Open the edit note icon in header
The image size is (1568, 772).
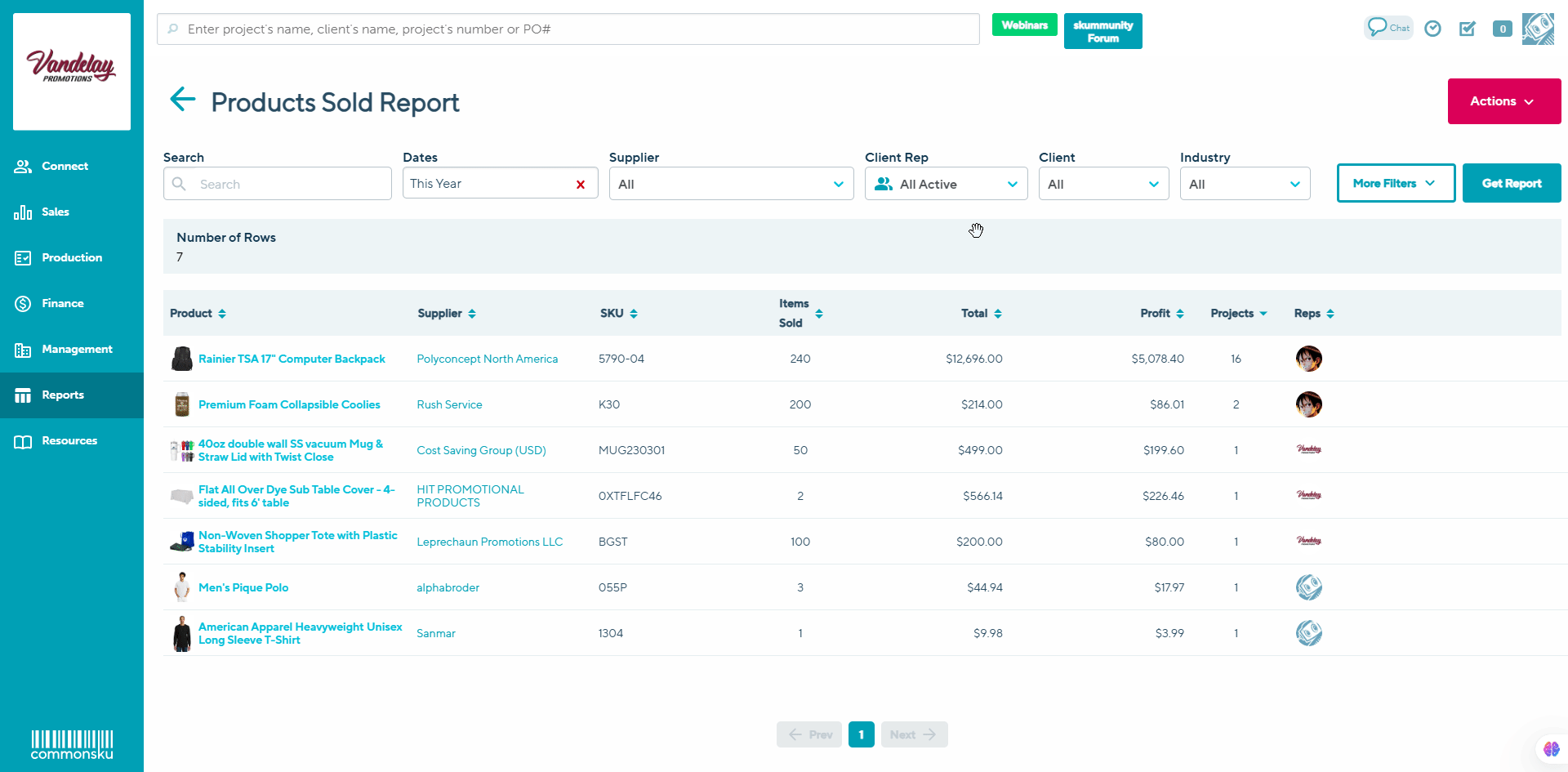[x=1468, y=29]
